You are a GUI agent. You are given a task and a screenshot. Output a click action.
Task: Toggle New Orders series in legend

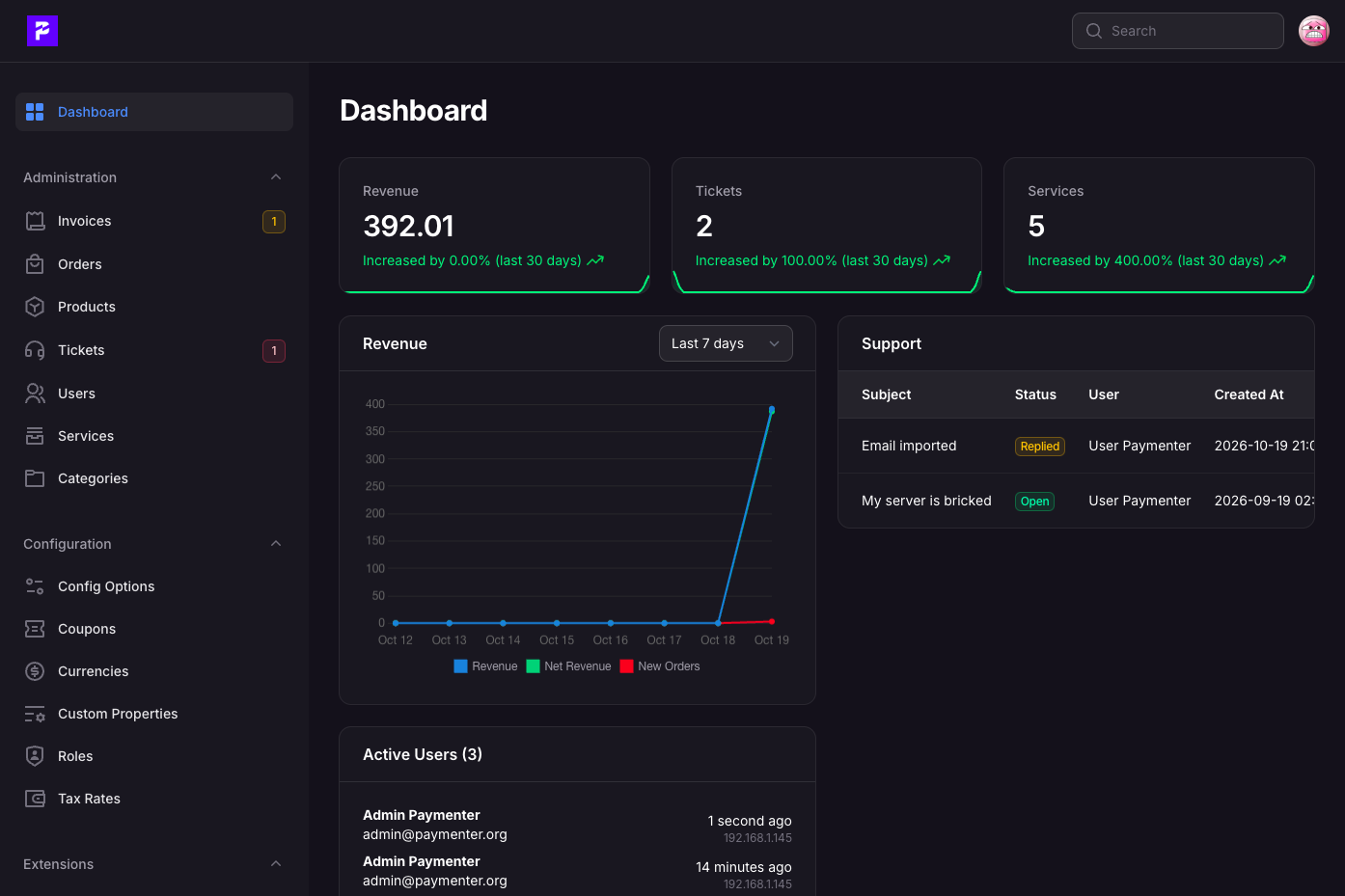[660, 666]
